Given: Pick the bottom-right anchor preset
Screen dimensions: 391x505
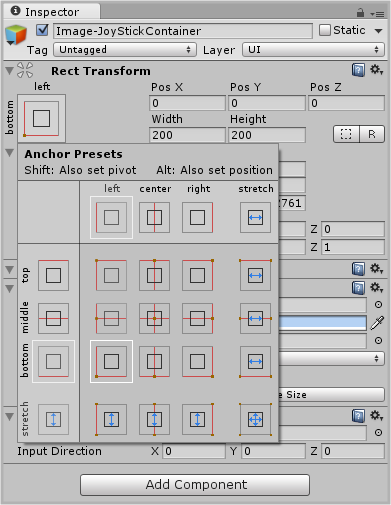Looking at the screenshot, I should (198, 361).
